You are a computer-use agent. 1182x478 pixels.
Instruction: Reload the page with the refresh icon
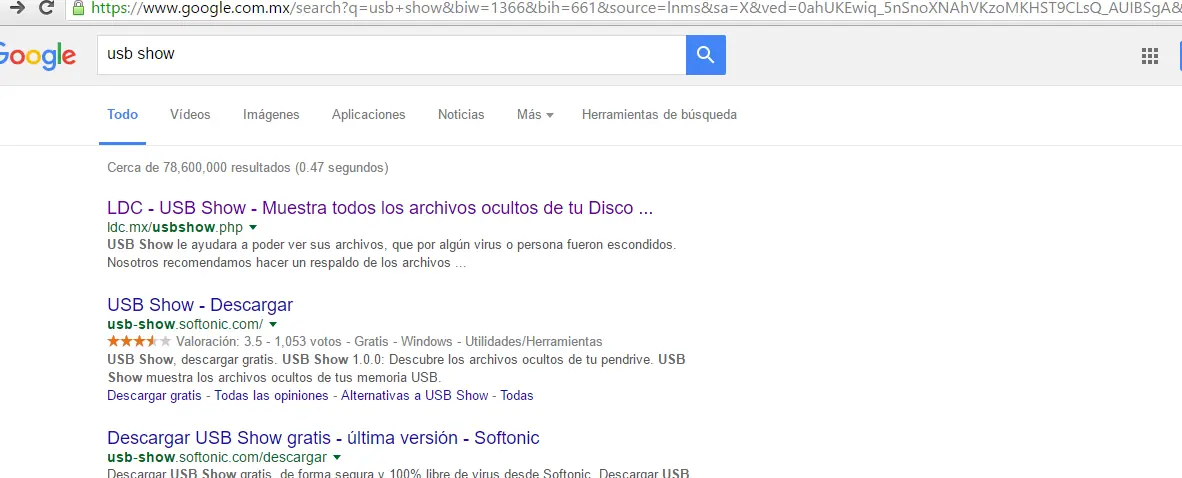(x=46, y=8)
